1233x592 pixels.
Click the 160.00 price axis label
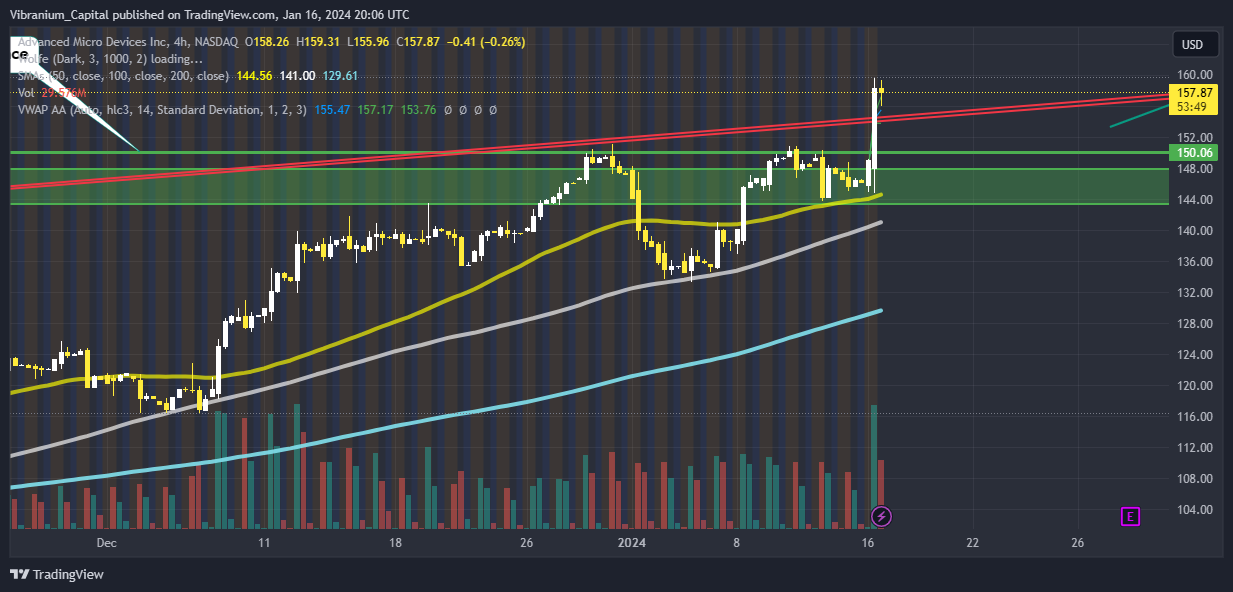point(1194,75)
